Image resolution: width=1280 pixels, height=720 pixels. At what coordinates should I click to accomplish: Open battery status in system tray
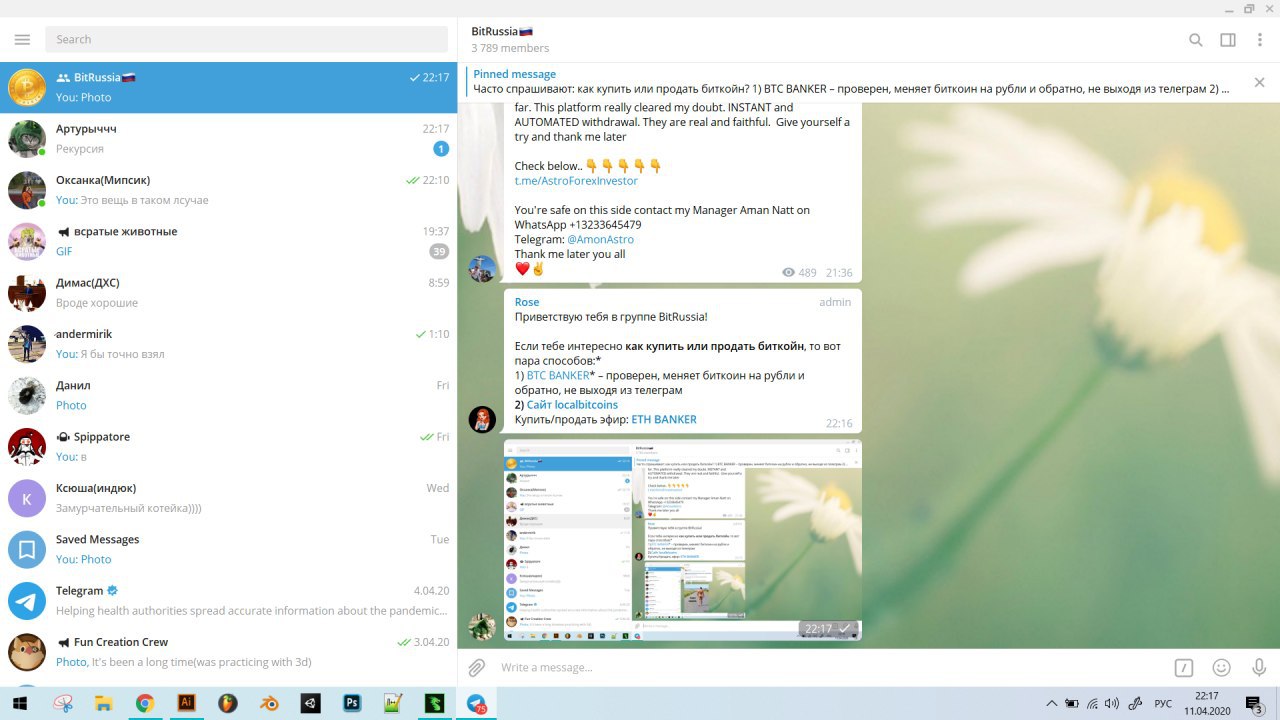coord(1071,703)
